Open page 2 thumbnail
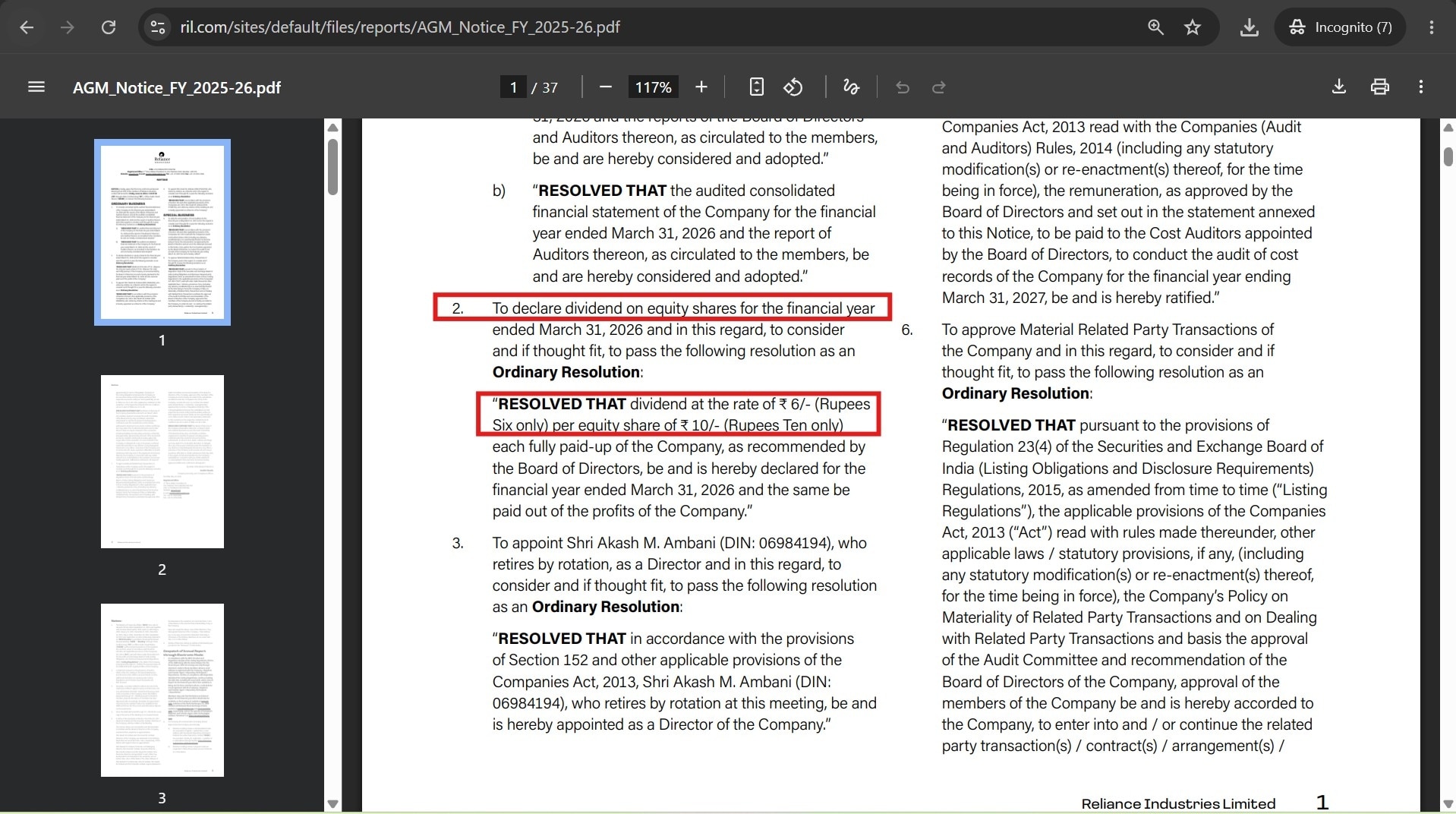The height and width of the screenshot is (814, 1456). 162,462
